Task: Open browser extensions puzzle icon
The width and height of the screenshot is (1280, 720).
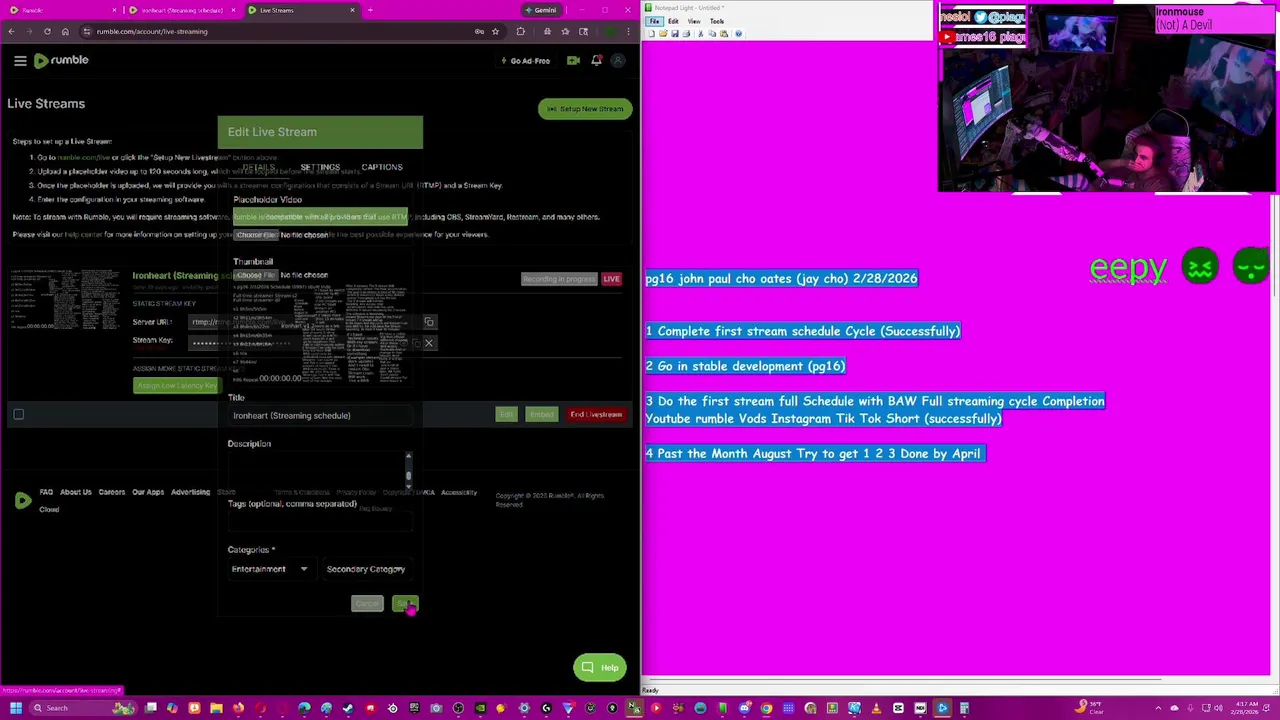Action: [520, 31]
